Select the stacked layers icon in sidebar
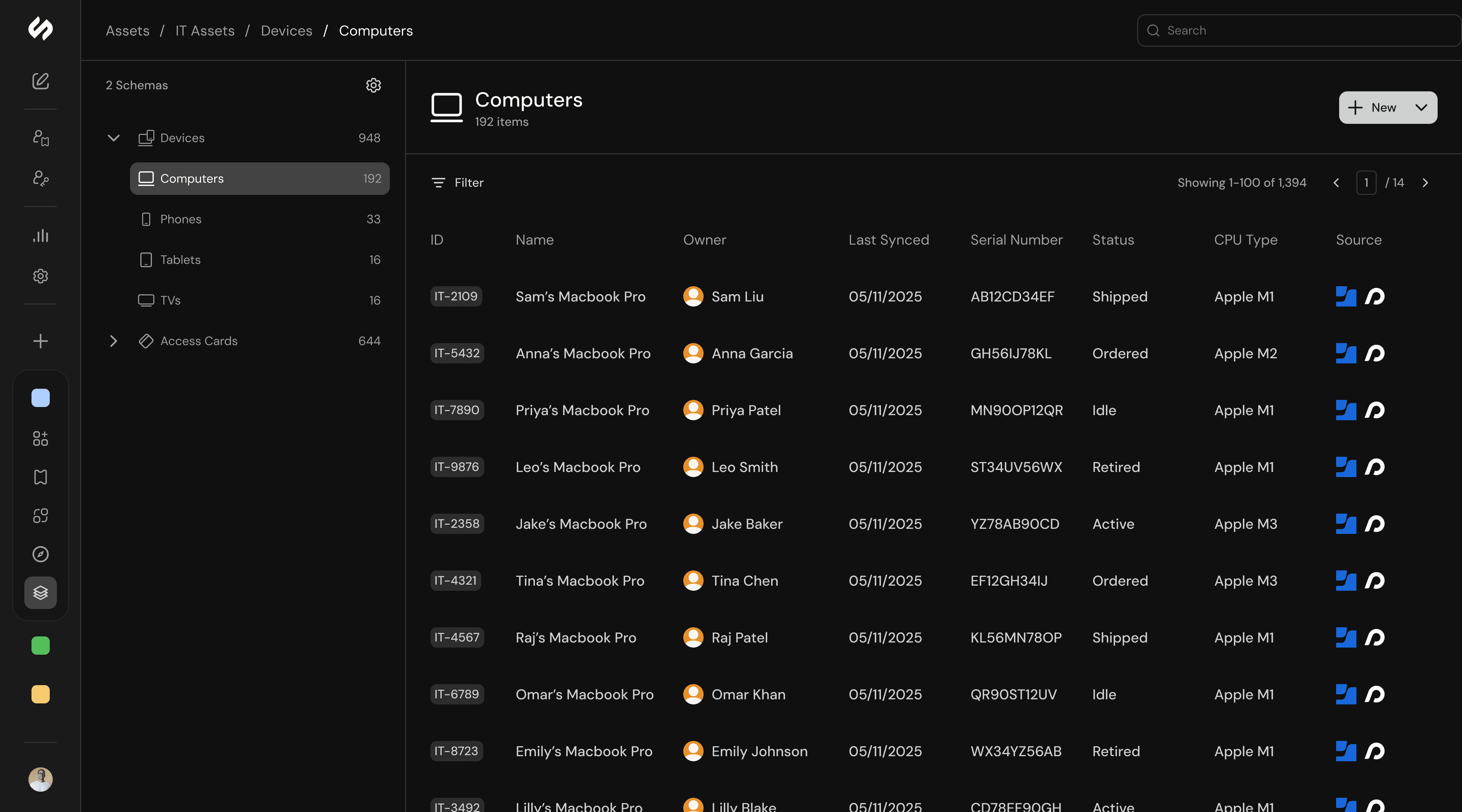Viewport: 1462px width, 812px height. click(40, 593)
